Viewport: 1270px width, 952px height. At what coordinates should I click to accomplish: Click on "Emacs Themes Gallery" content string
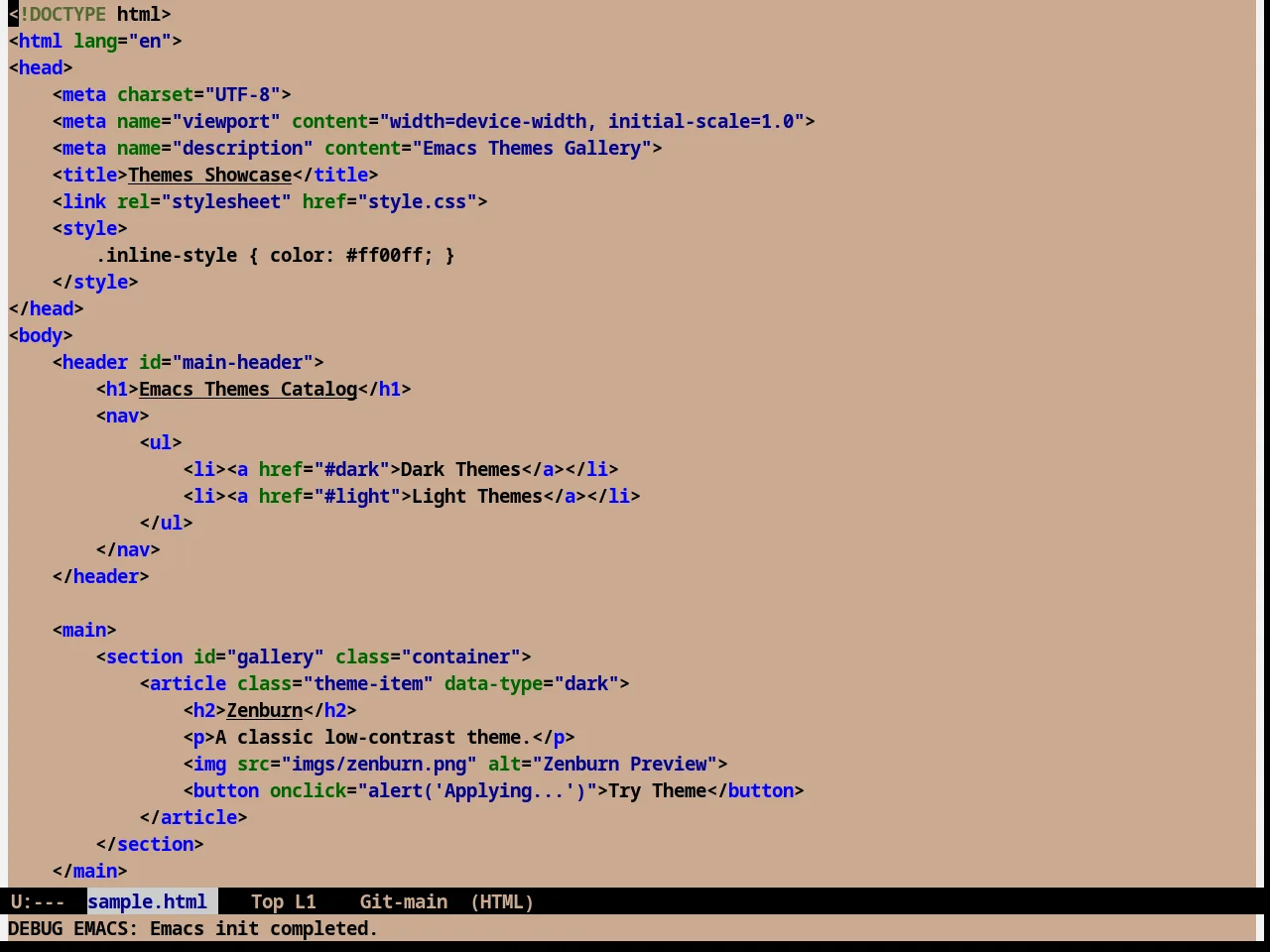coord(531,148)
